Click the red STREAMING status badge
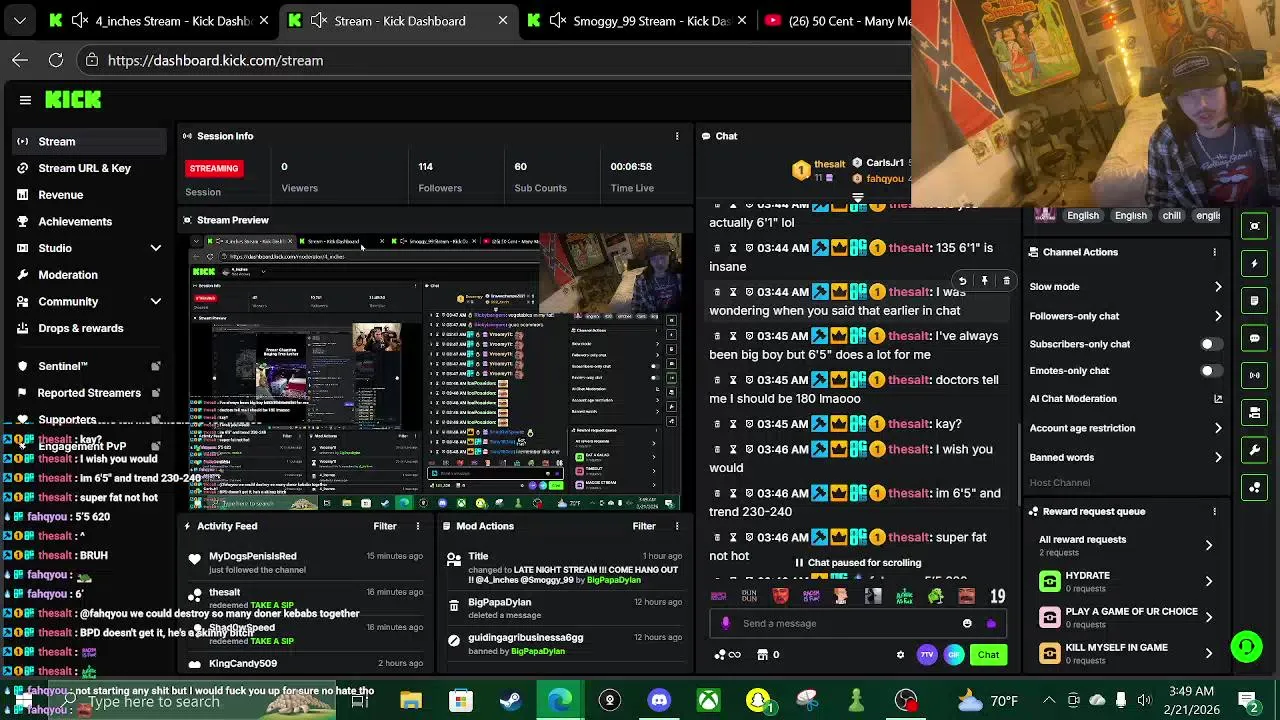Screen dimensions: 1280x720 pyautogui.click(x=214, y=168)
